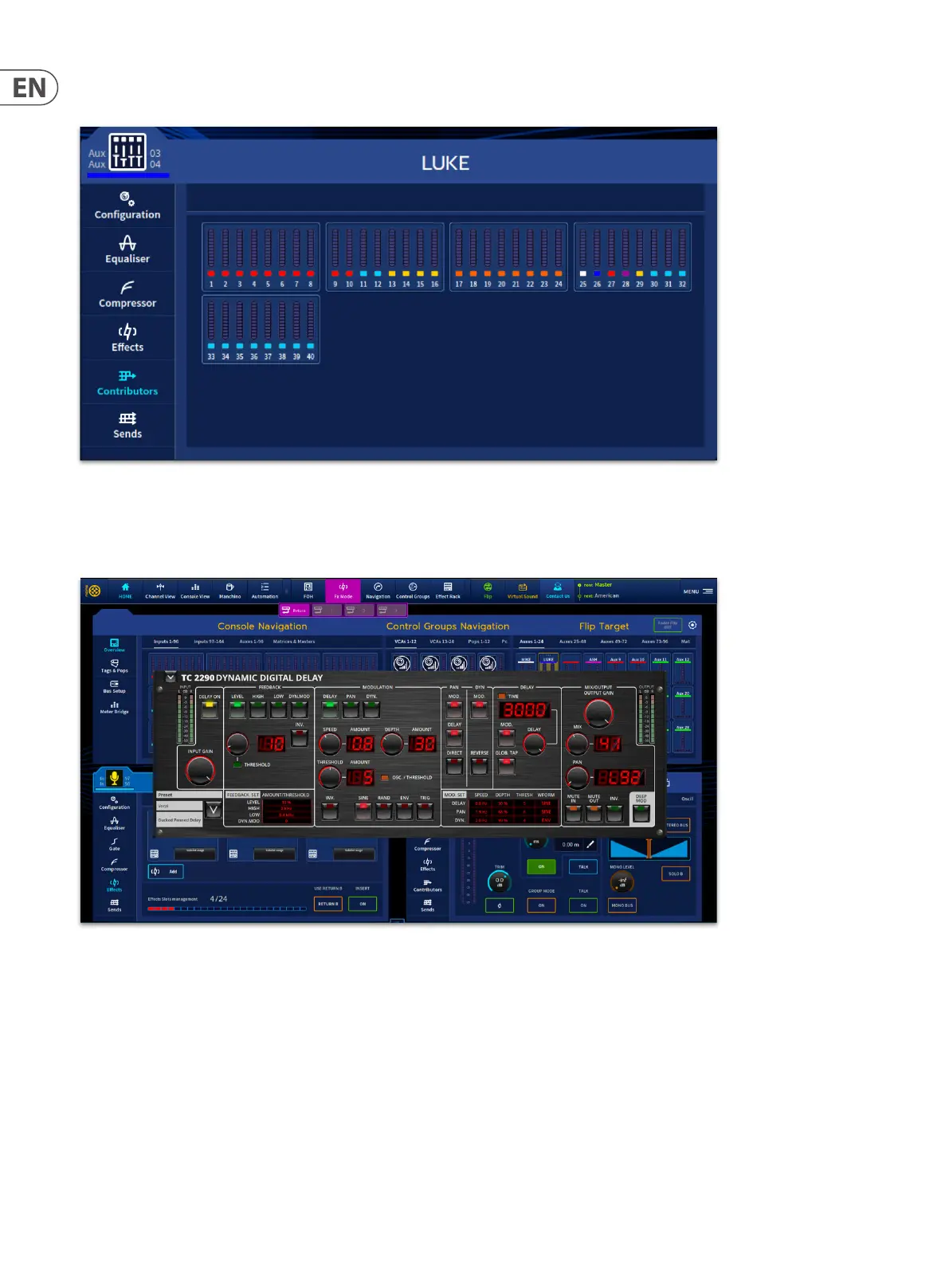The width and height of the screenshot is (949, 1288).
Task: Open the Effects section in the LUKE panel
Action: [x=127, y=338]
